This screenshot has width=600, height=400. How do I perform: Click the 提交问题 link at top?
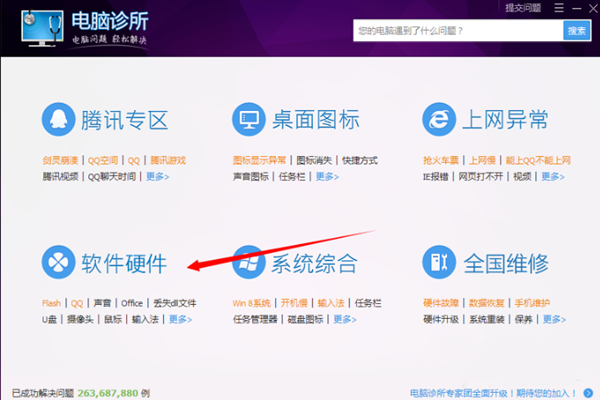tap(522, 8)
